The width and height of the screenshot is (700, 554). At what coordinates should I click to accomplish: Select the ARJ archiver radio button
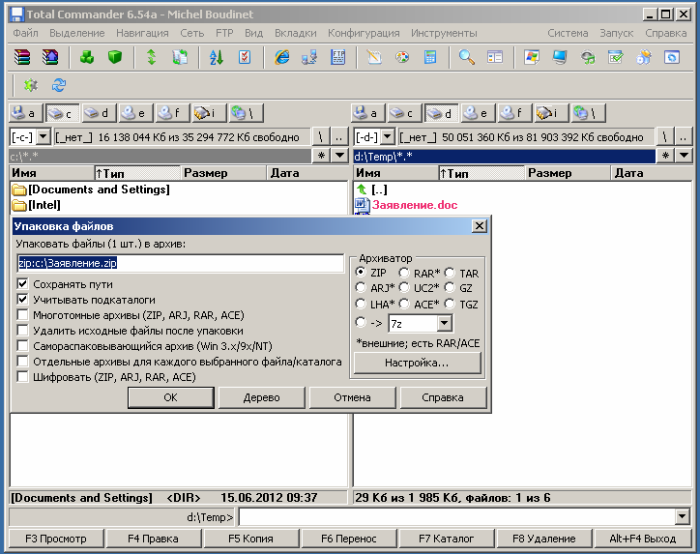point(360,288)
